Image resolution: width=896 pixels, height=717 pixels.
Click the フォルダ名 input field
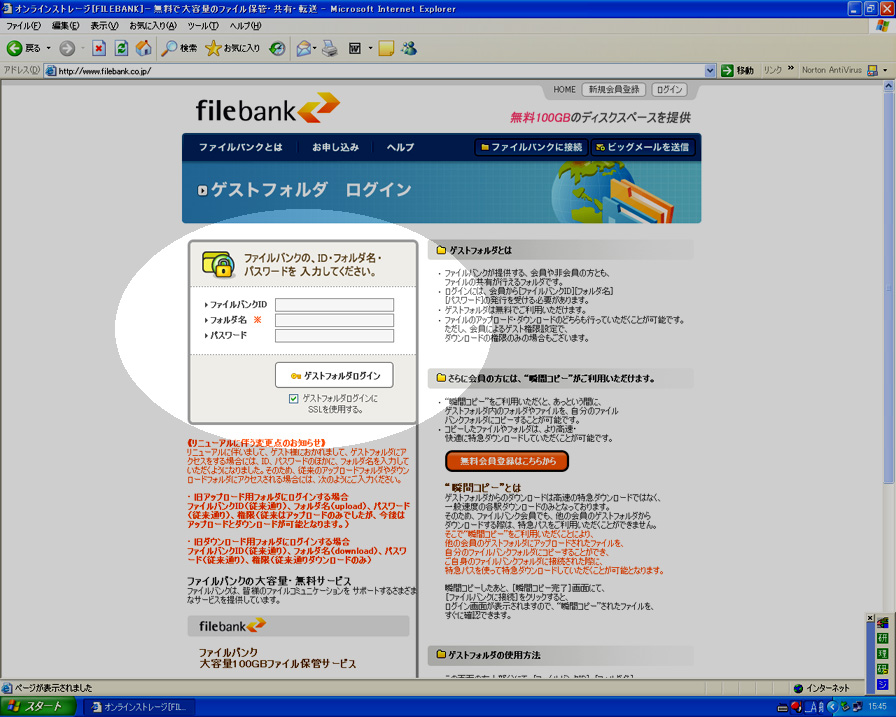click(334, 320)
